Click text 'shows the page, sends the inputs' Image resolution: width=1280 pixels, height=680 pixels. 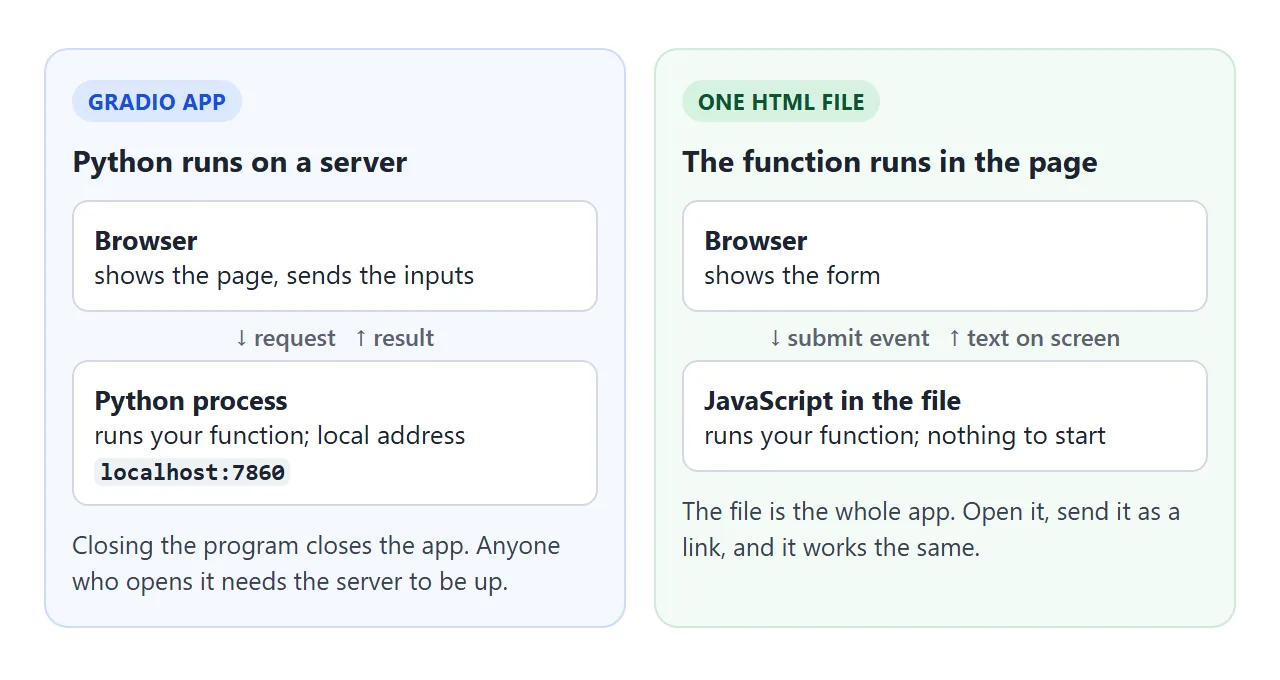[x=284, y=276]
